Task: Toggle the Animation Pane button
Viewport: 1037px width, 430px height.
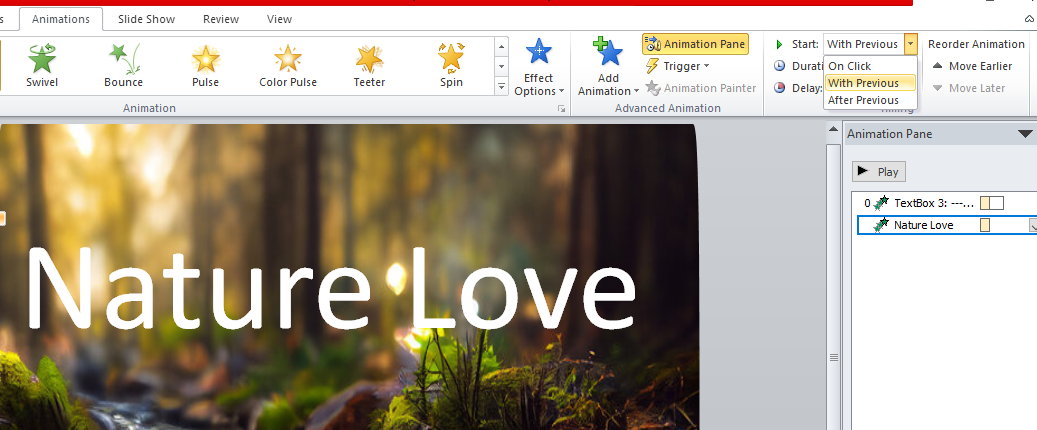Action: [695, 44]
